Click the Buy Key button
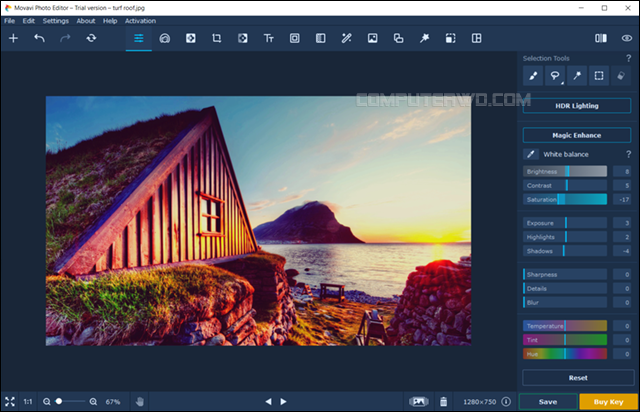Screen dimensions: 640x412 click(x=608, y=402)
